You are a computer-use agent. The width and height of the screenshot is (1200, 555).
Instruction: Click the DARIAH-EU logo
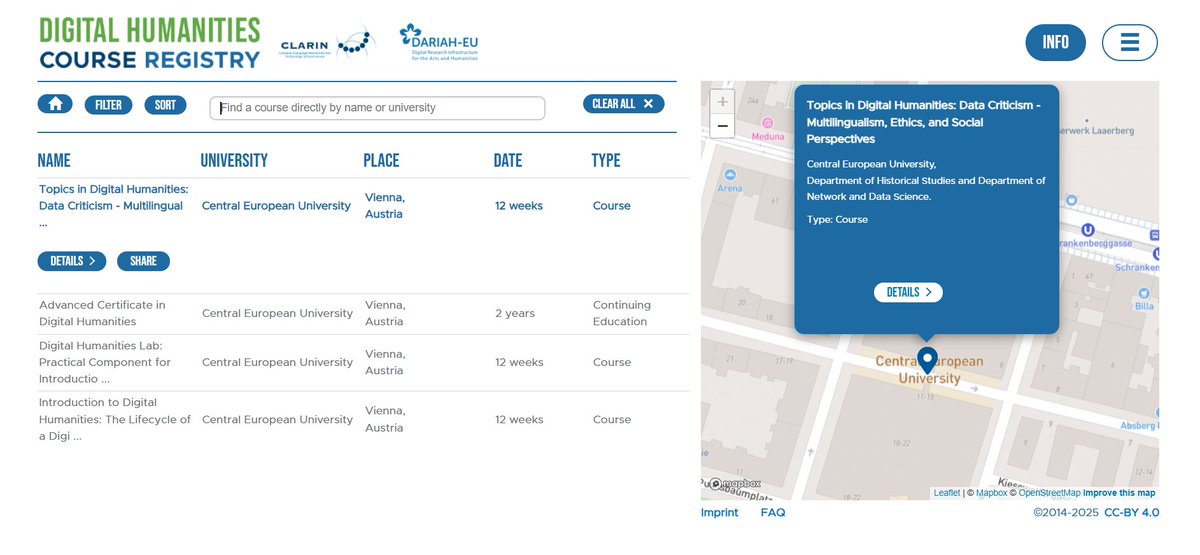pyautogui.click(x=438, y=42)
